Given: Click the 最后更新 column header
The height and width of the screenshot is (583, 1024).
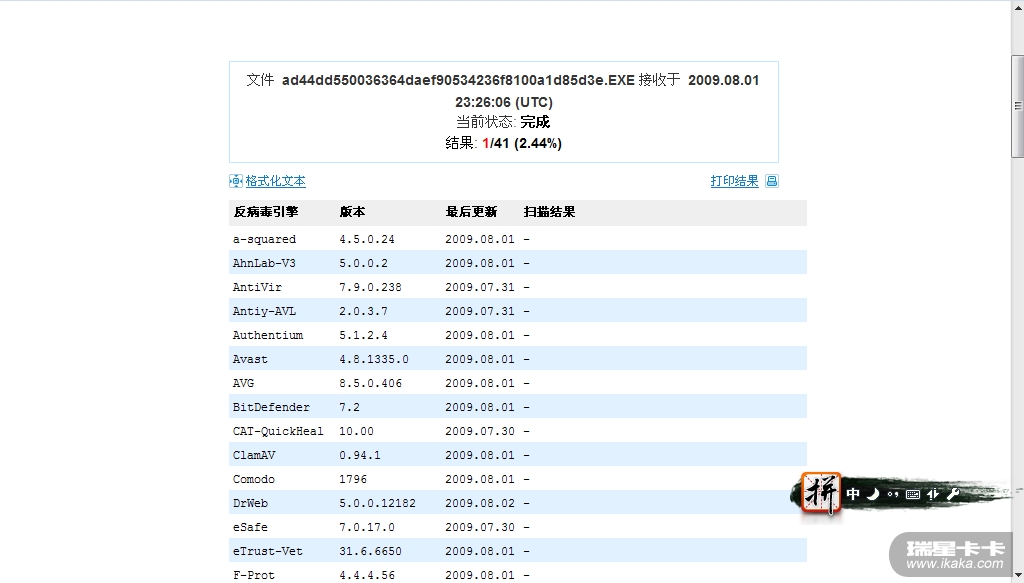Looking at the screenshot, I should (x=472, y=212).
